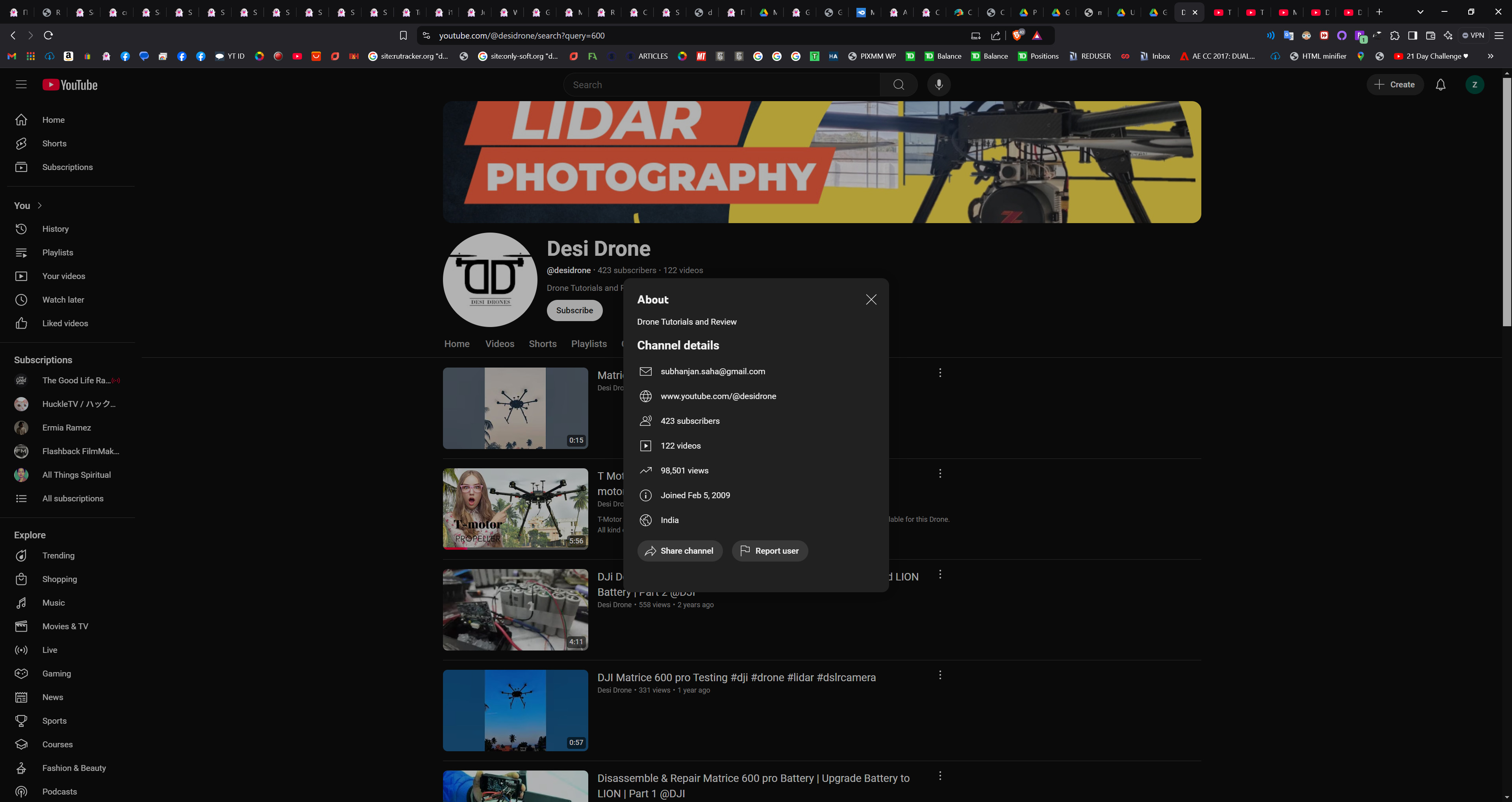Open options for Disassemble & Repair video

[940, 776]
